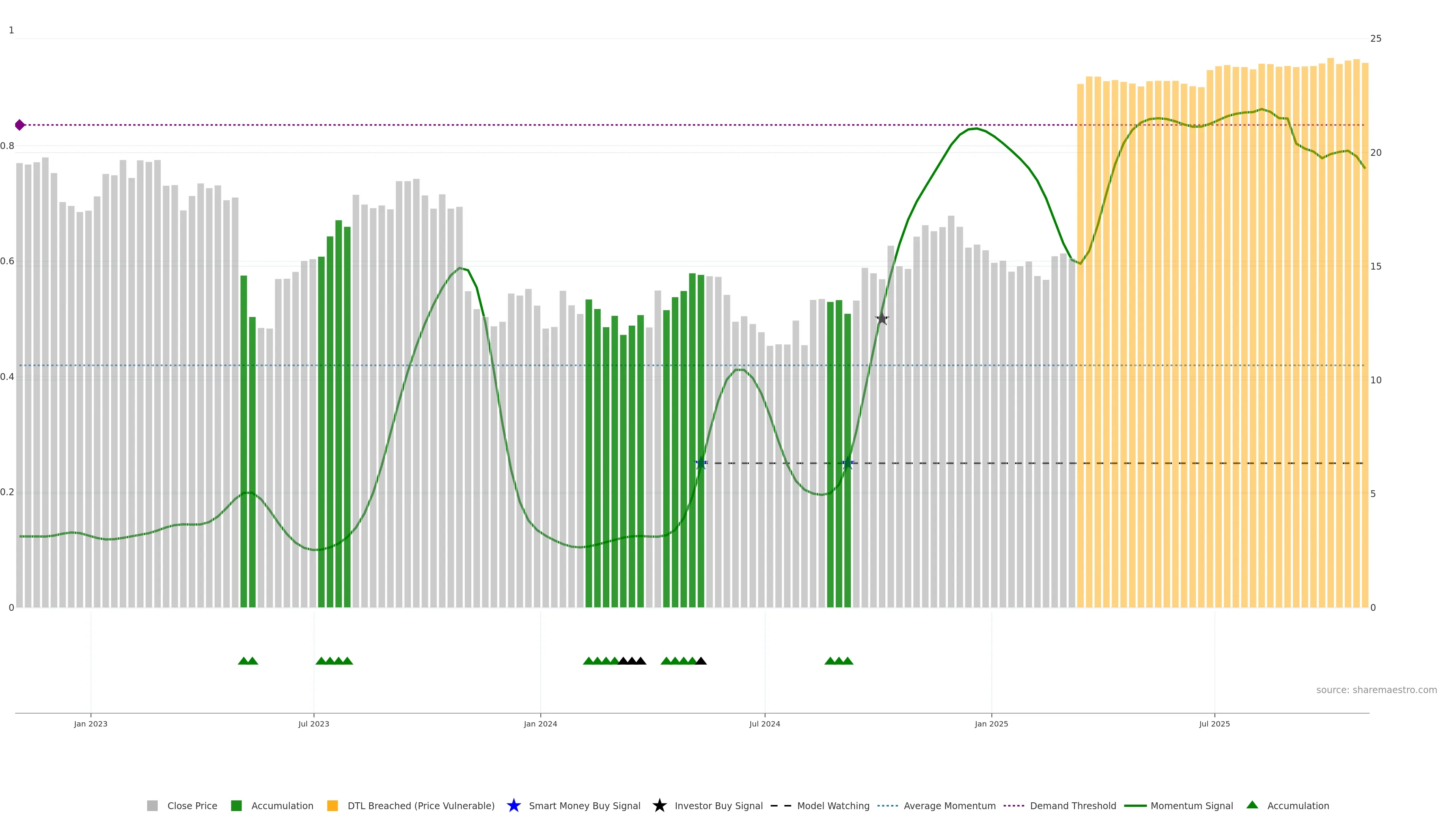Hide the Average Momentum legend item
This screenshot has width=1456, height=819.
click(949, 805)
